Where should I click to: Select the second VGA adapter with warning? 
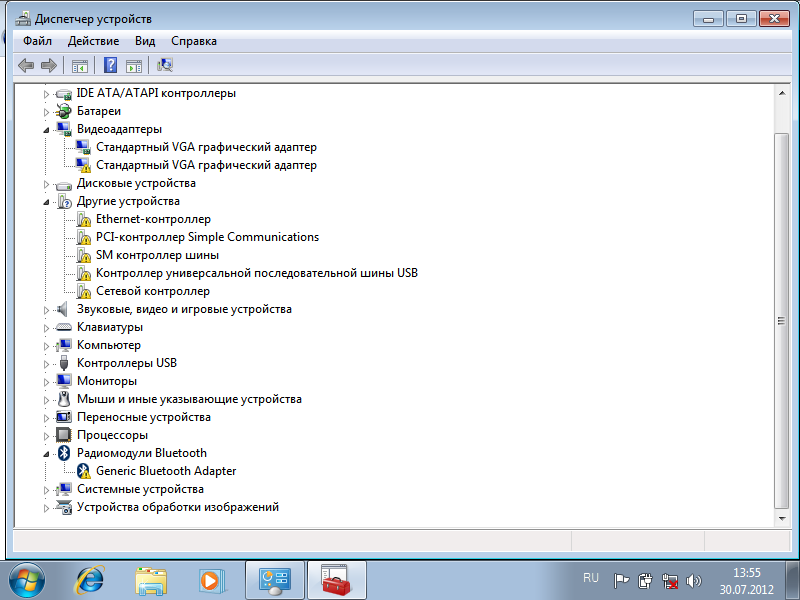pos(206,165)
